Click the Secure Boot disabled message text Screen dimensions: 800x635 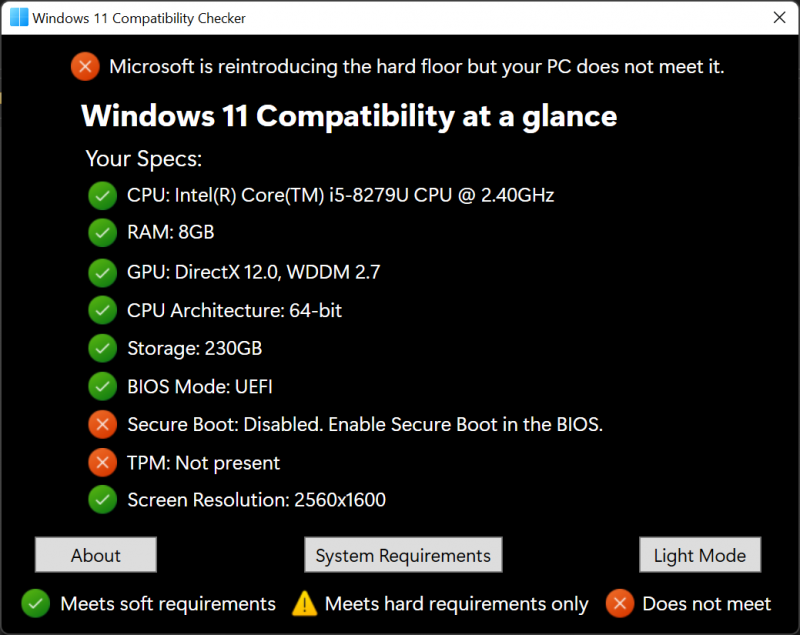(x=365, y=424)
